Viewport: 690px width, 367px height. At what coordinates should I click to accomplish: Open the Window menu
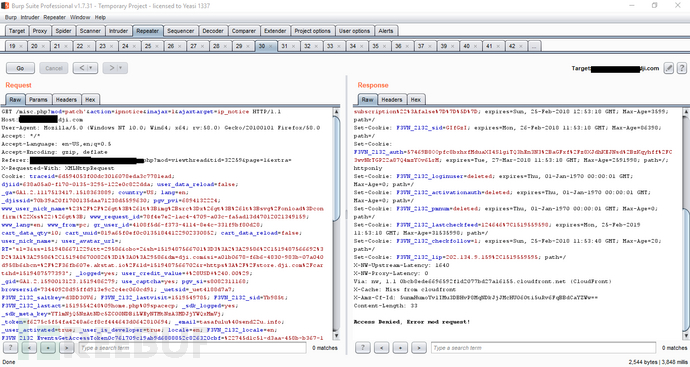(80, 18)
